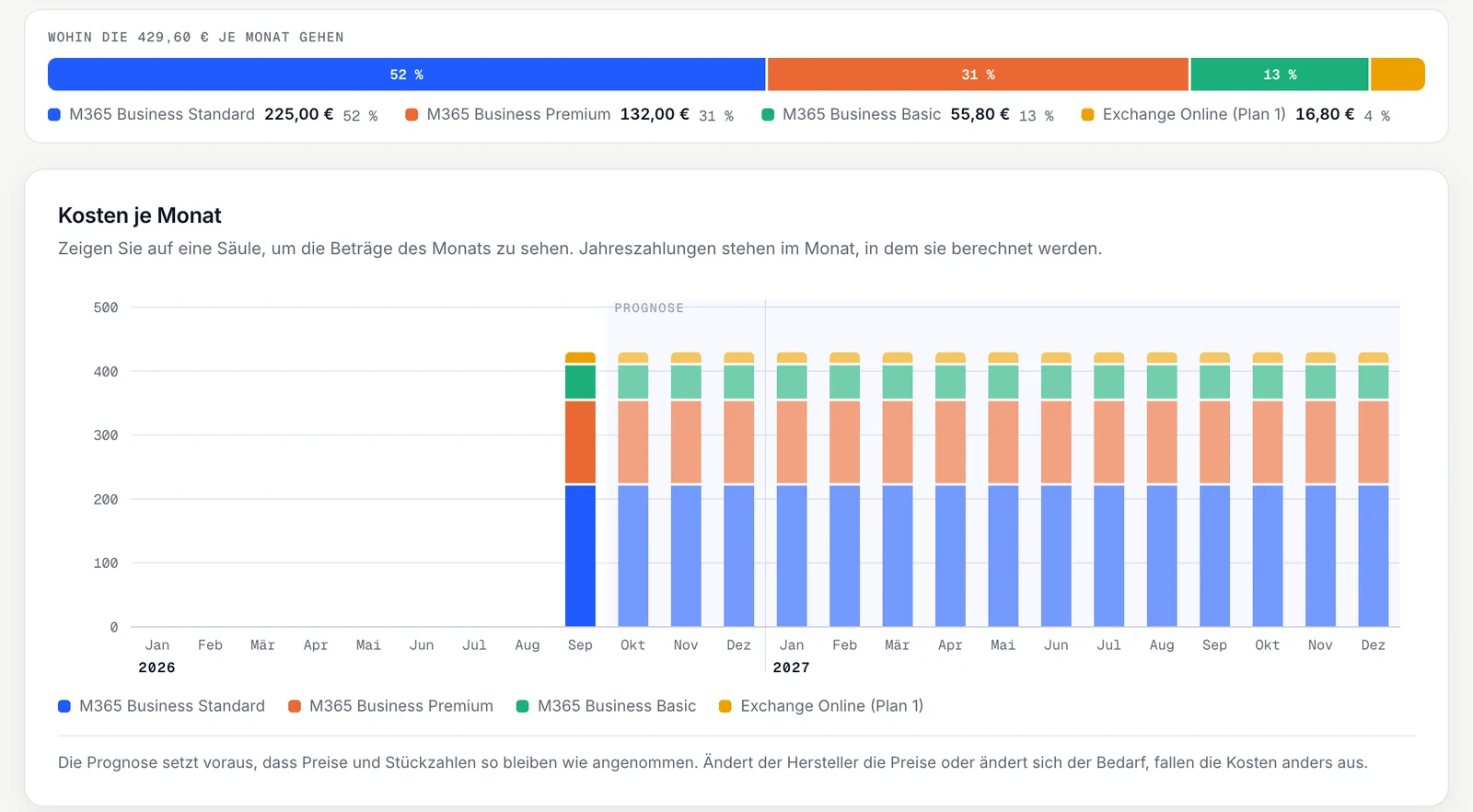
Task: Click the "2027" year label under the axis
Action: (792, 667)
